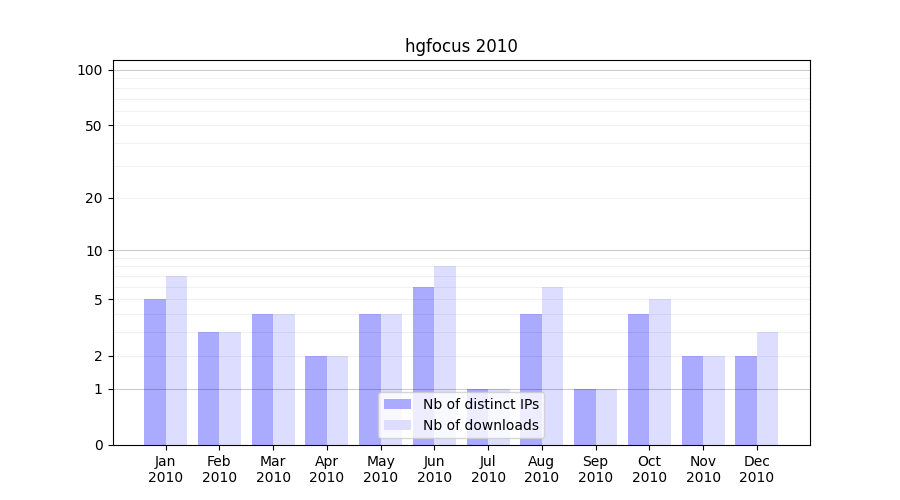Click the y-axis tick label 0
Viewport: 900px width, 500px height.
98,445
